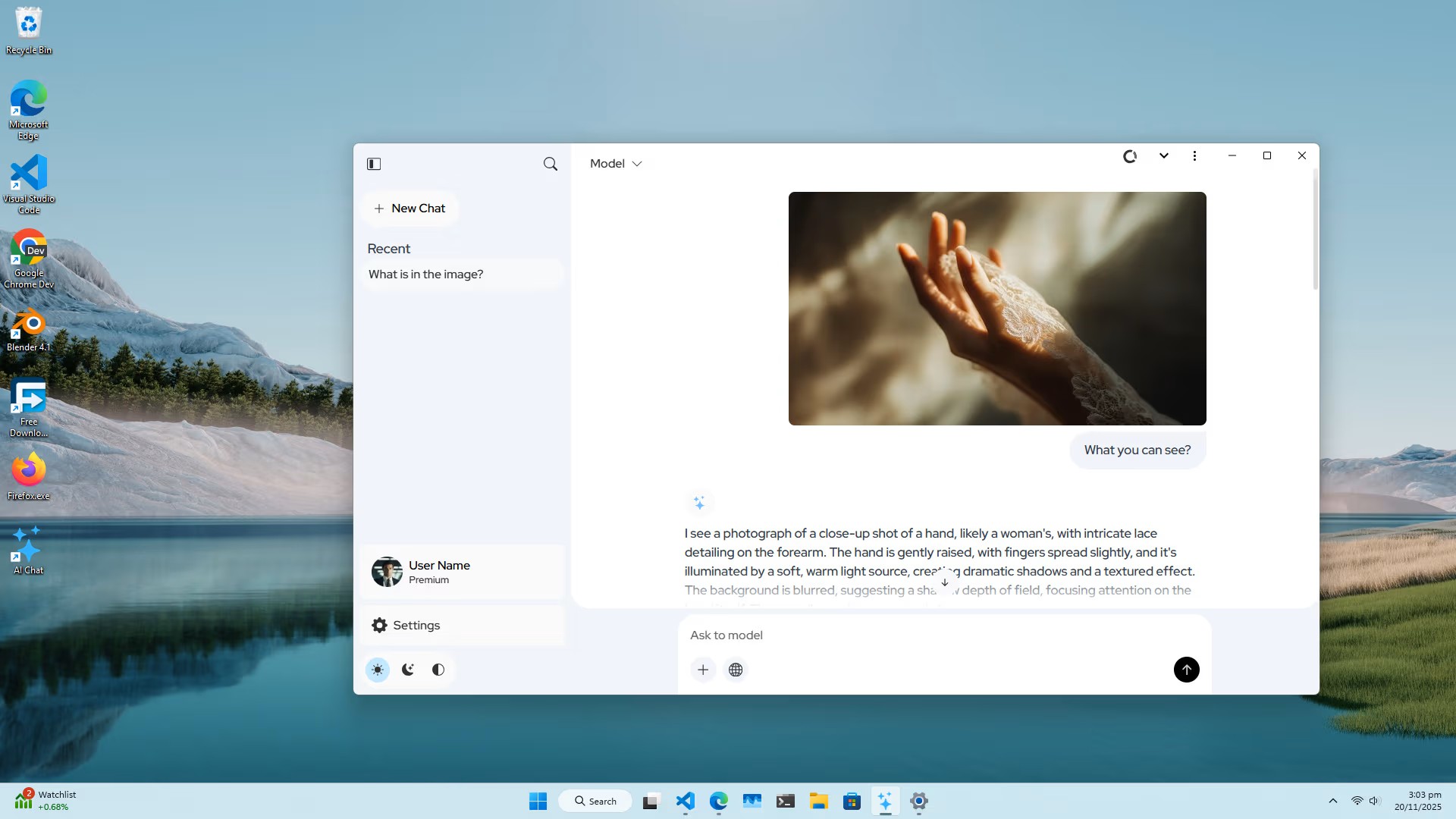Start a New Chat
1456x819 pixels.
(x=409, y=208)
